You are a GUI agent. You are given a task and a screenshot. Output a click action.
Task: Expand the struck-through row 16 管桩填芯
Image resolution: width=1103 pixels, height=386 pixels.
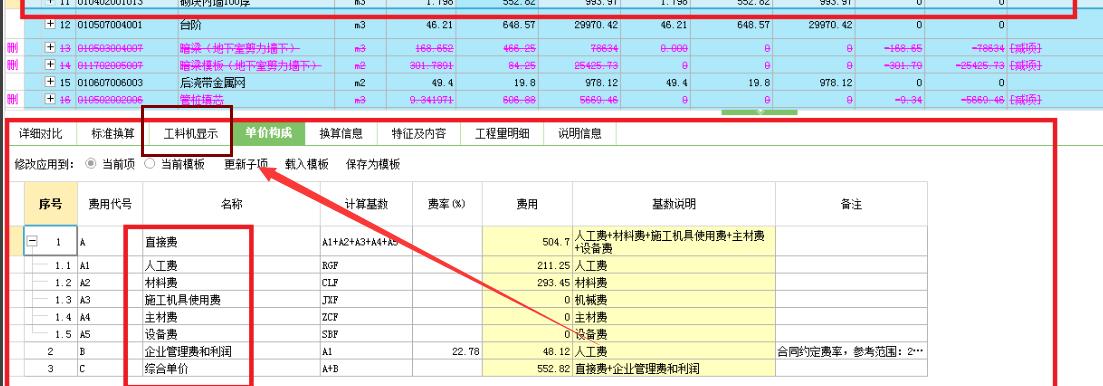[49, 98]
